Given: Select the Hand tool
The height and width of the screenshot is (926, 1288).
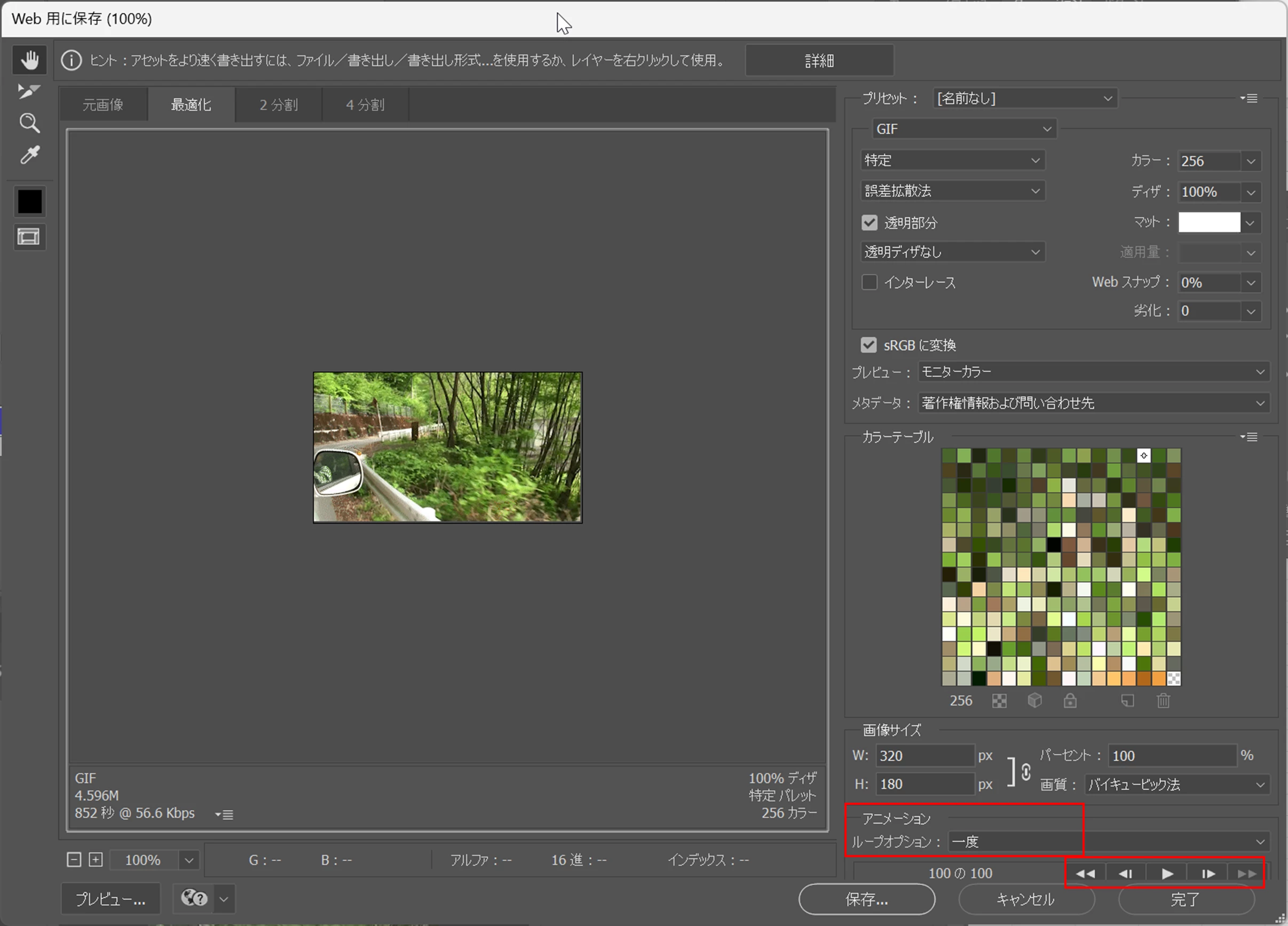Looking at the screenshot, I should coord(29,60).
